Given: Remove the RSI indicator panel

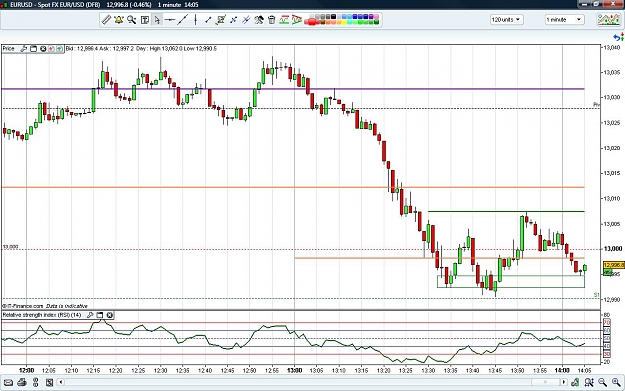Looking at the screenshot, I should [x=110, y=315].
